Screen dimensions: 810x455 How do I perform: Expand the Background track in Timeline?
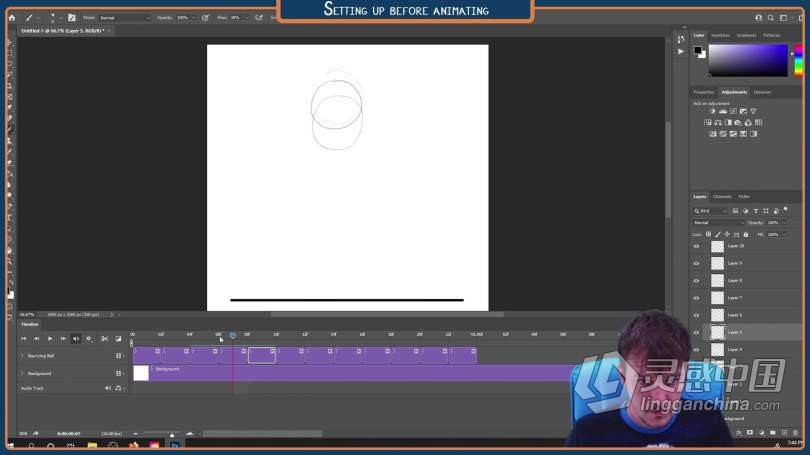coord(22,373)
